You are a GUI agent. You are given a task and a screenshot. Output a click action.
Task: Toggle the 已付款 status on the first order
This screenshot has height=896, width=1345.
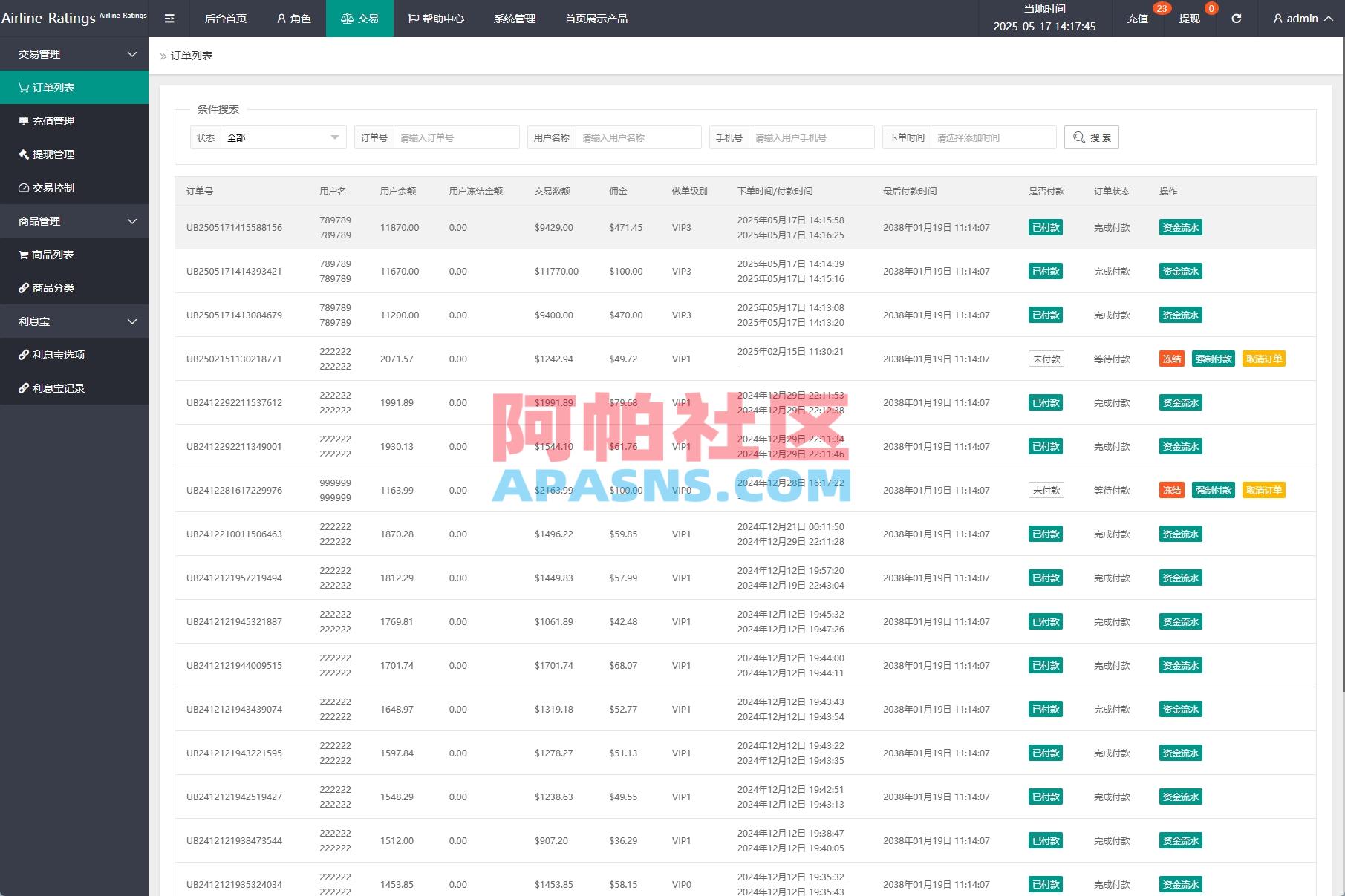pos(1046,227)
